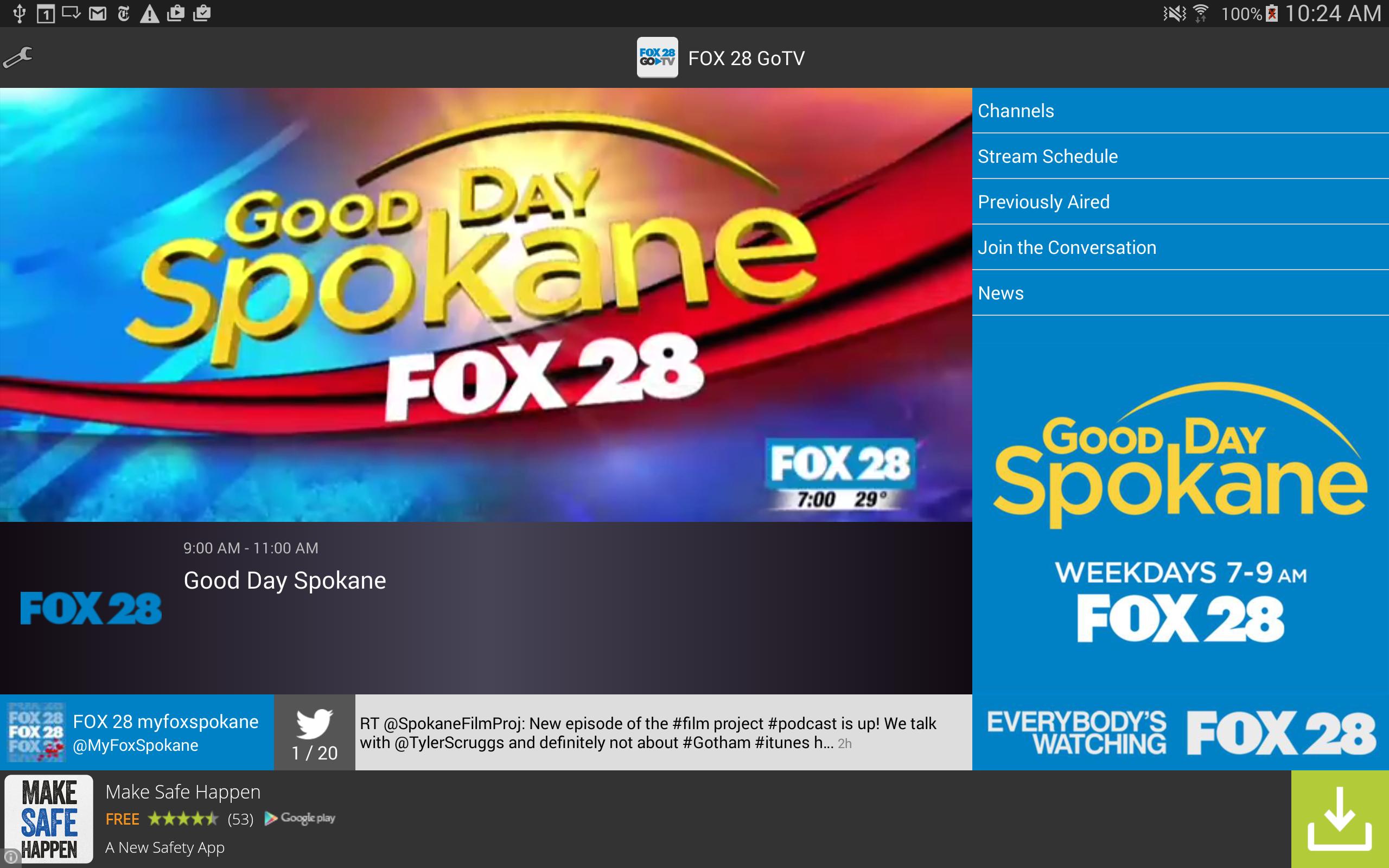1389x868 pixels.
Task: Tap the 9:00 AM - 11:00 AM time
Action: [x=251, y=548]
